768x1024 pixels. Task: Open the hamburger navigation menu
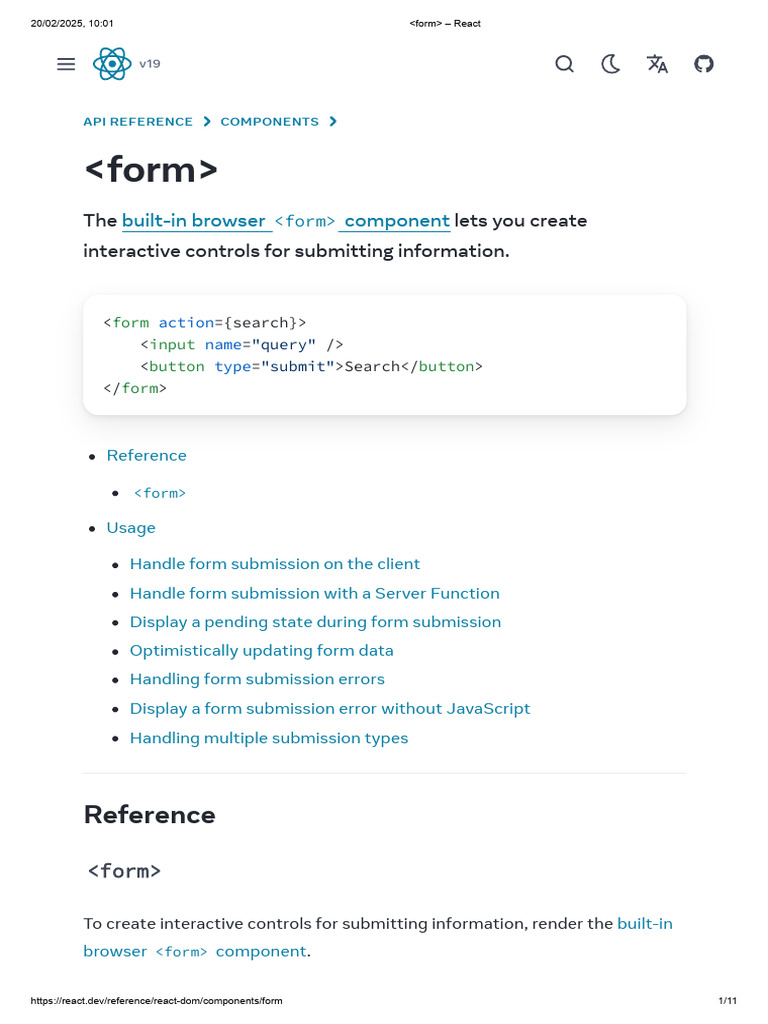(66, 64)
